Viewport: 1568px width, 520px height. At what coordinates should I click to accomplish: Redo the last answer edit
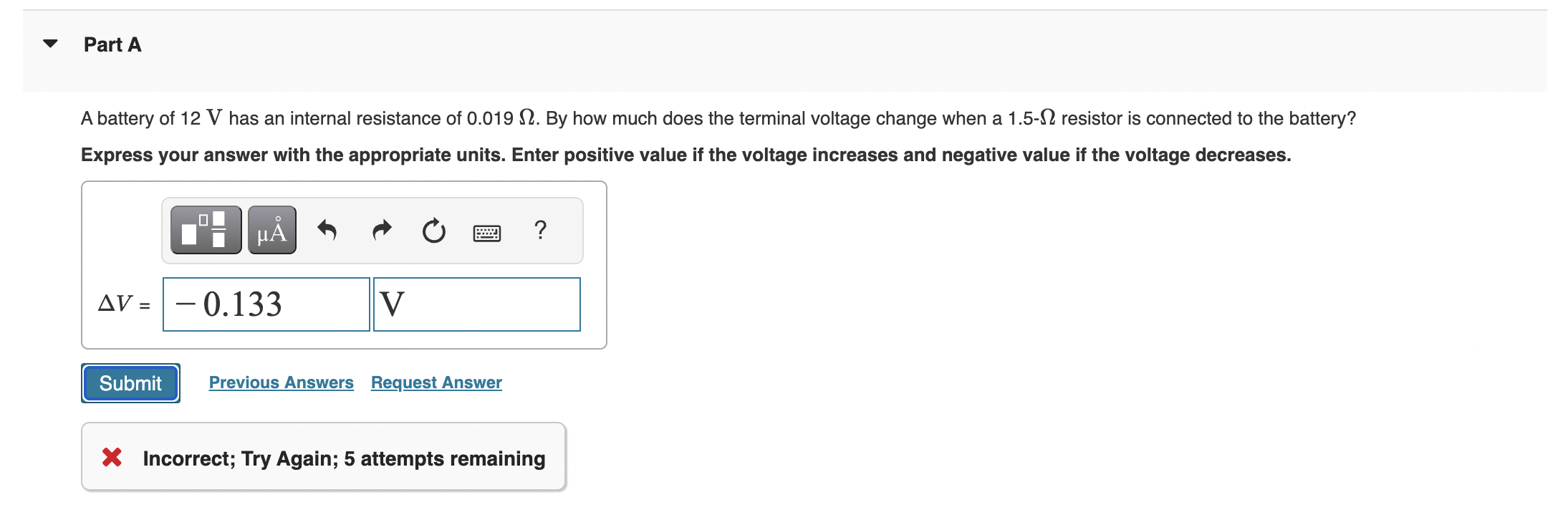coord(381,230)
